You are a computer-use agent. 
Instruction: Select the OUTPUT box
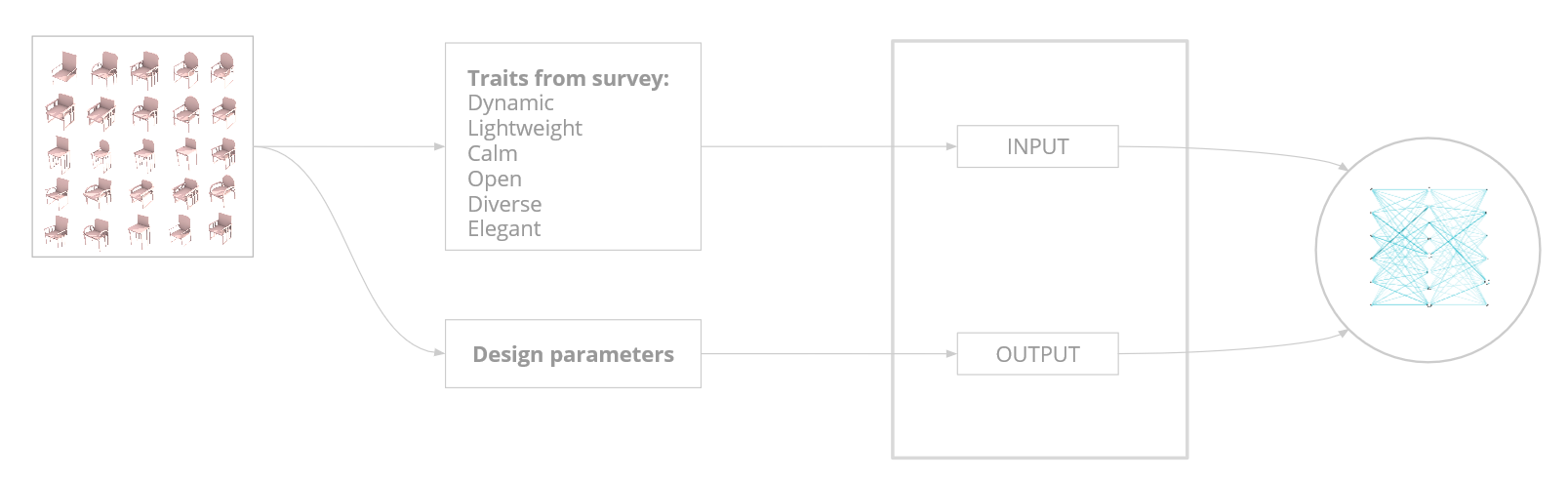(x=1037, y=354)
